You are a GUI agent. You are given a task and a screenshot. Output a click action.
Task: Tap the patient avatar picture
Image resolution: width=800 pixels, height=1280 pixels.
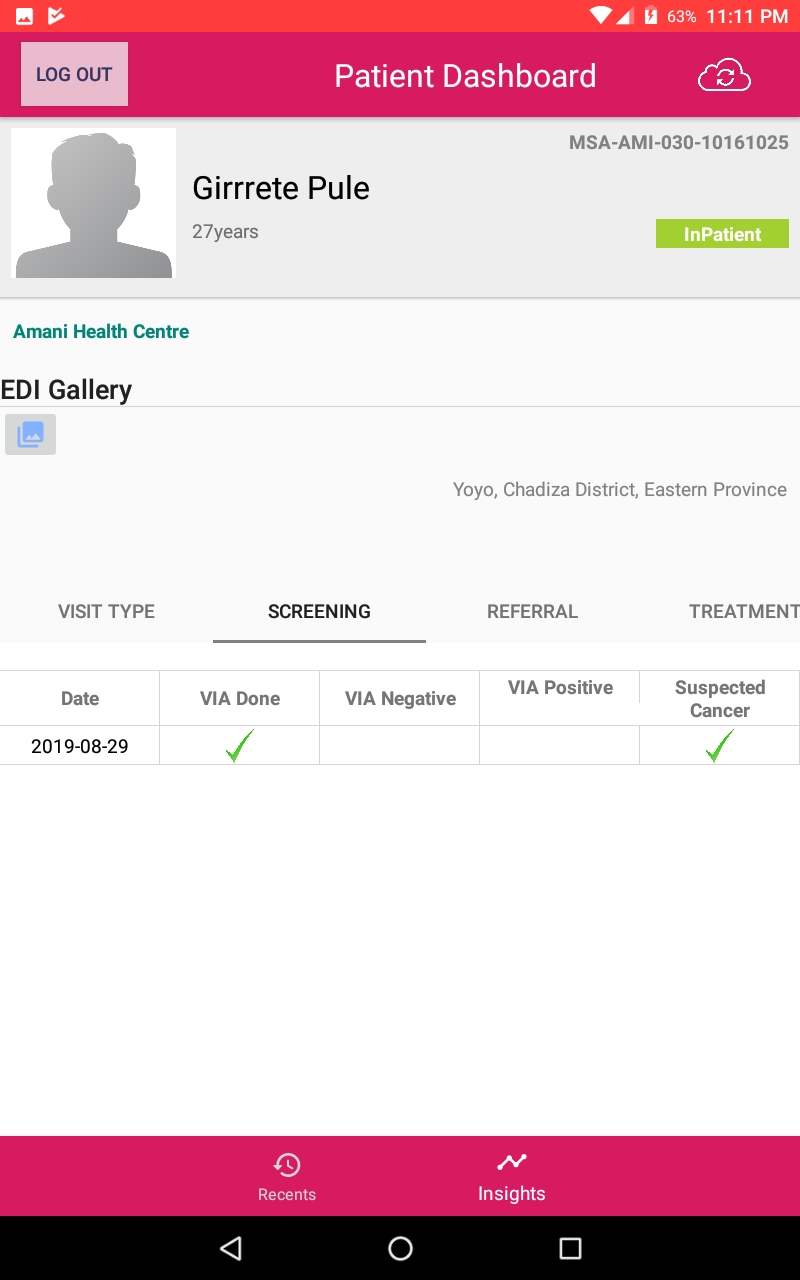pyautogui.click(x=93, y=203)
